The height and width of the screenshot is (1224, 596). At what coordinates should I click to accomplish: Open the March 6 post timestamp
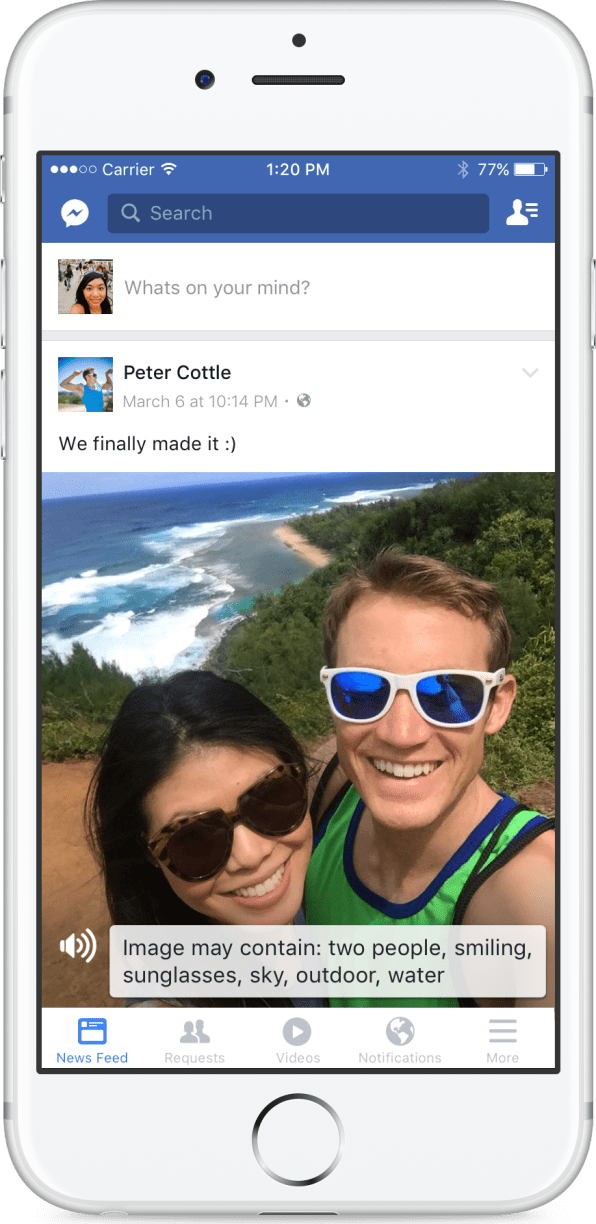point(200,401)
